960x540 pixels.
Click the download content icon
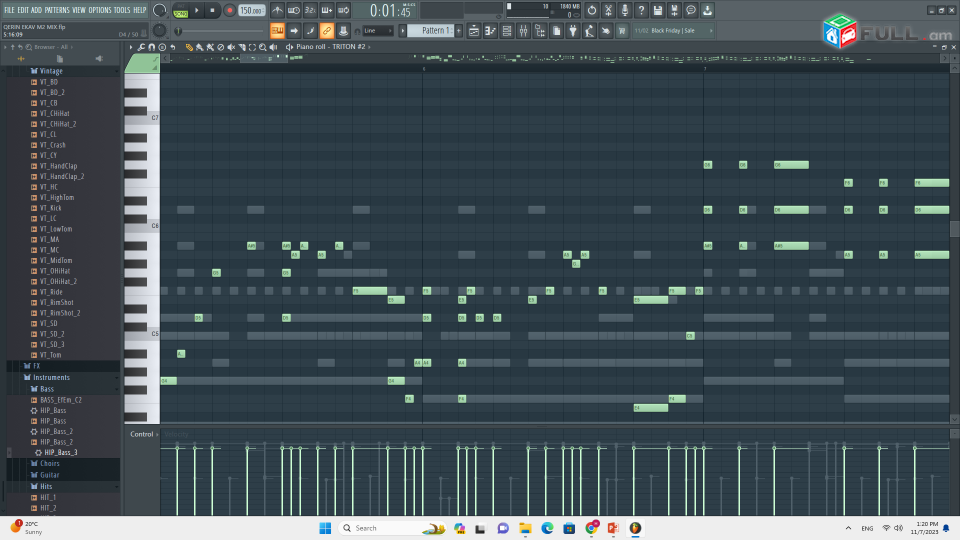(707, 10)
